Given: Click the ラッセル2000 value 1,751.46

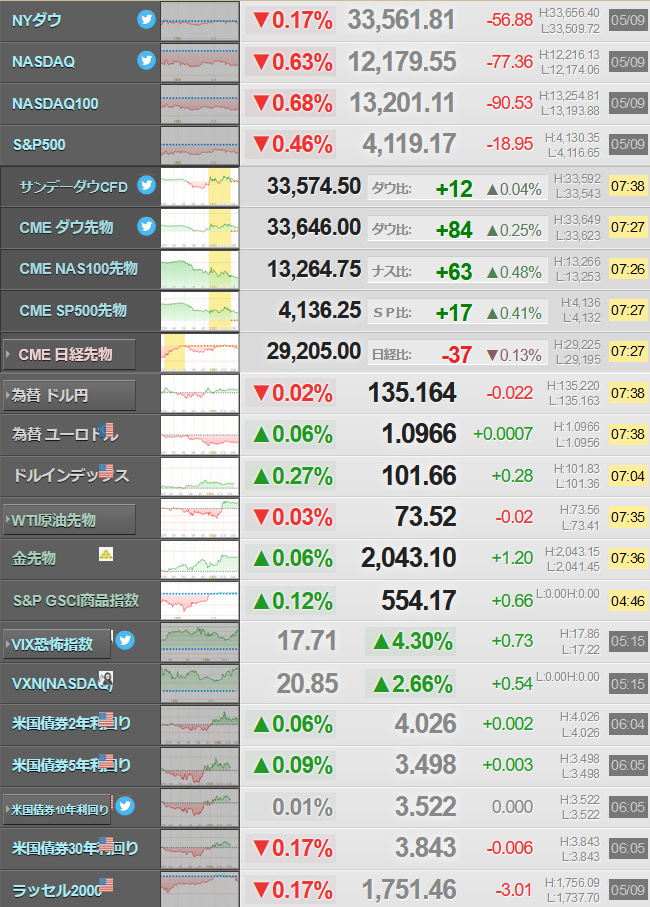Looking at the screenshot, I should click(409, 890).
